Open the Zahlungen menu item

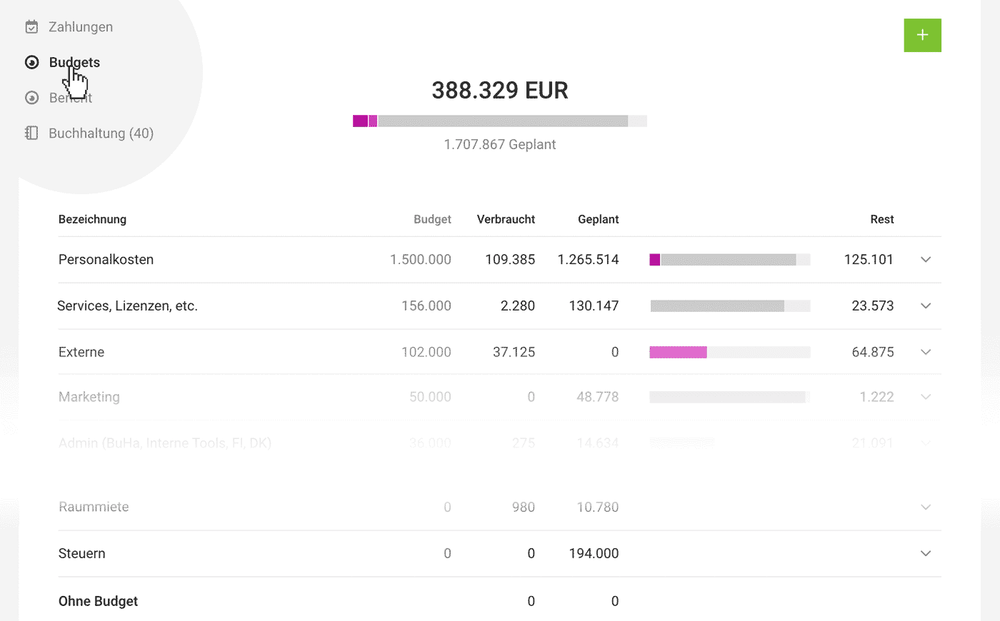80,27
